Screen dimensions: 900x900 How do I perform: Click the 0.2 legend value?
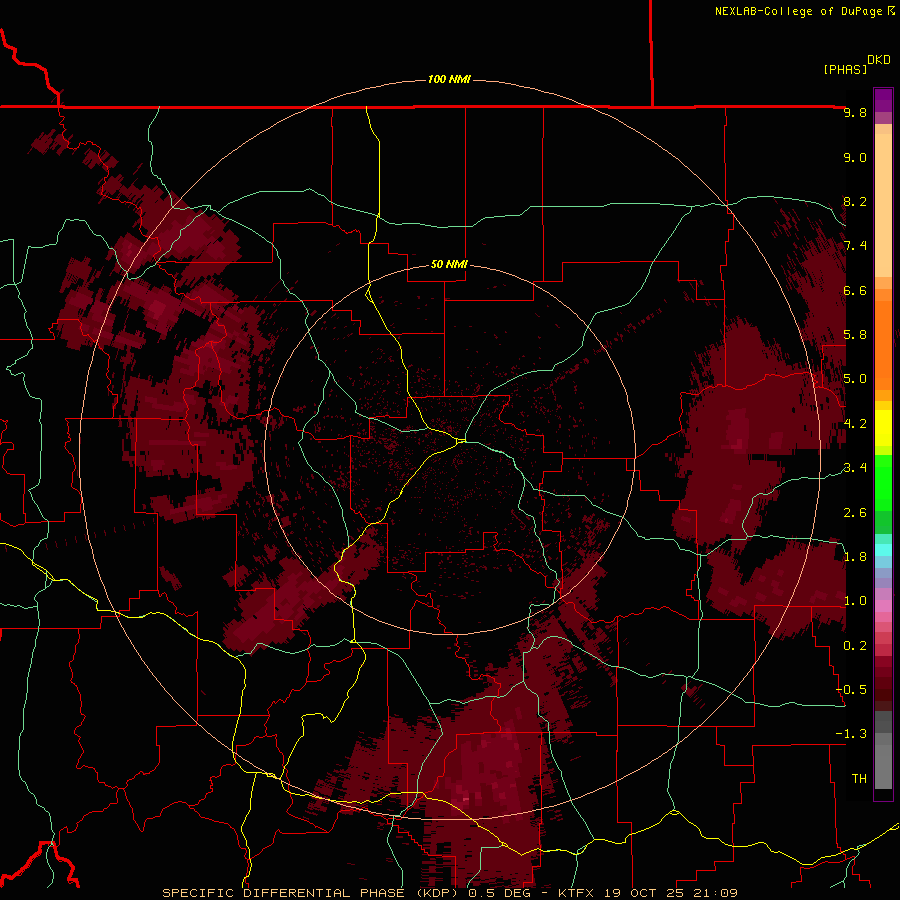[x=855, y=645]
